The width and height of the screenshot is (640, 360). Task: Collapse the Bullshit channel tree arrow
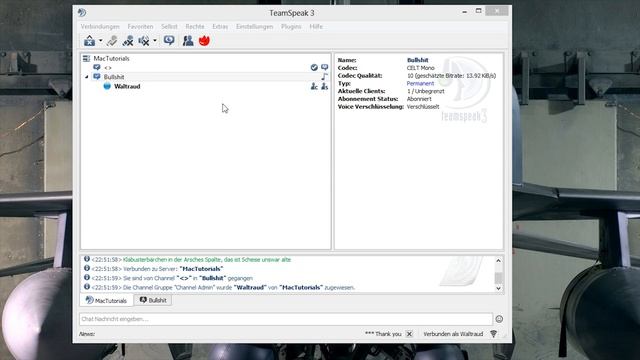(x=87, y=77)
